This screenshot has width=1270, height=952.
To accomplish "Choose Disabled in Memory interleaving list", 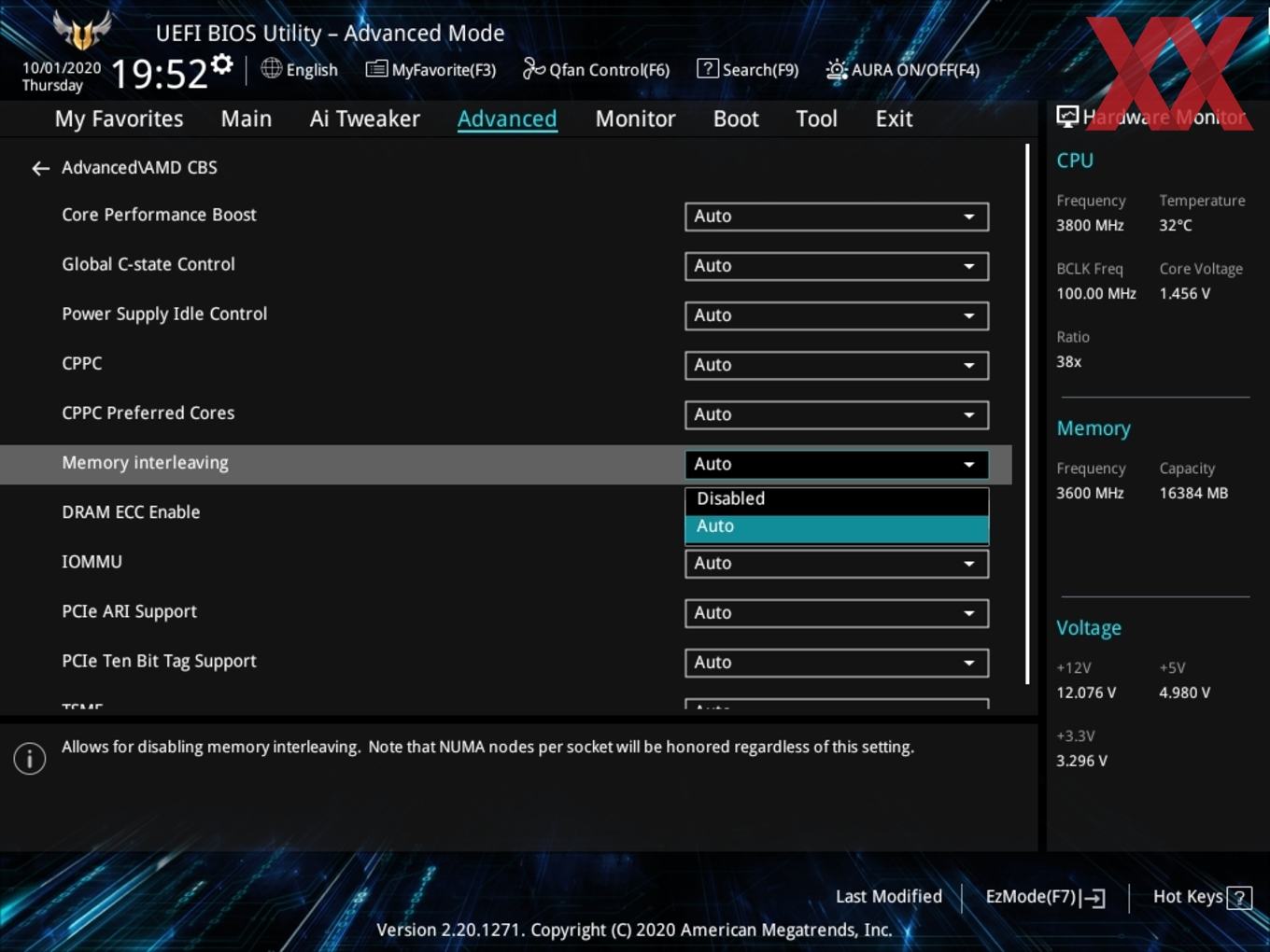I will (x=837, y=499).
